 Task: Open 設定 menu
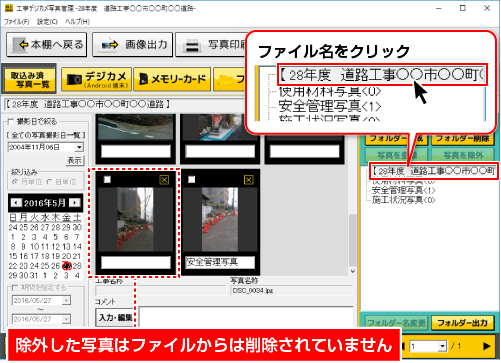coord(47,22)
